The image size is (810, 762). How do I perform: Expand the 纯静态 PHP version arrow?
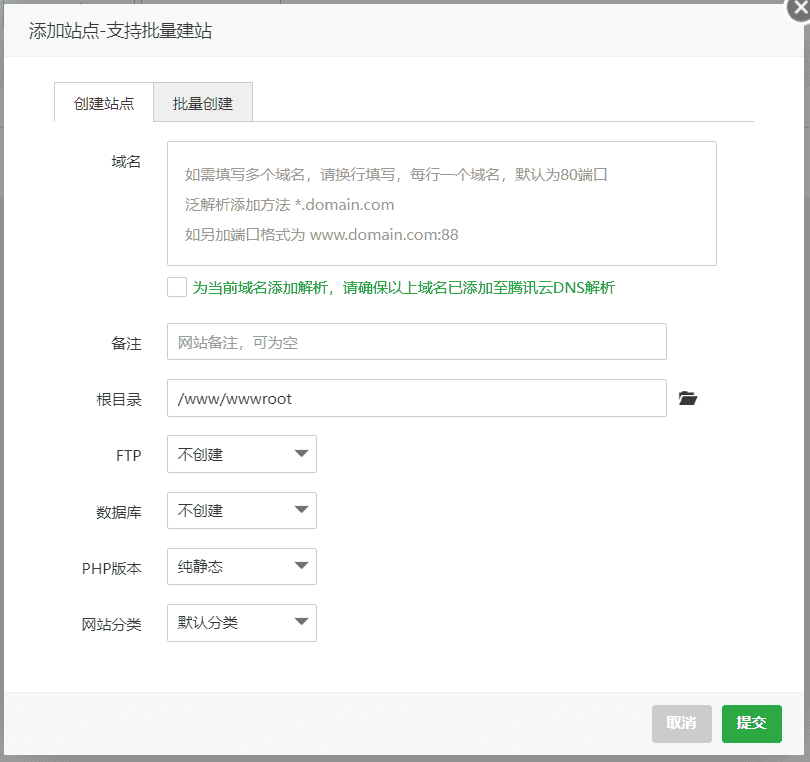click(303, 566)
